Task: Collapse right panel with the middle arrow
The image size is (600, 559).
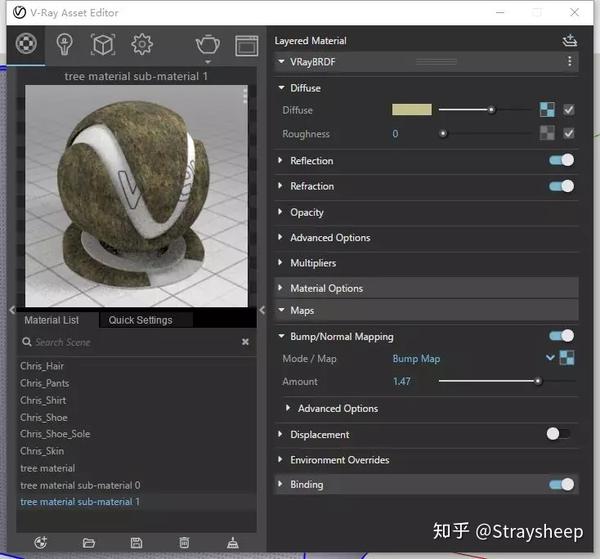Action: coord(262,310)
